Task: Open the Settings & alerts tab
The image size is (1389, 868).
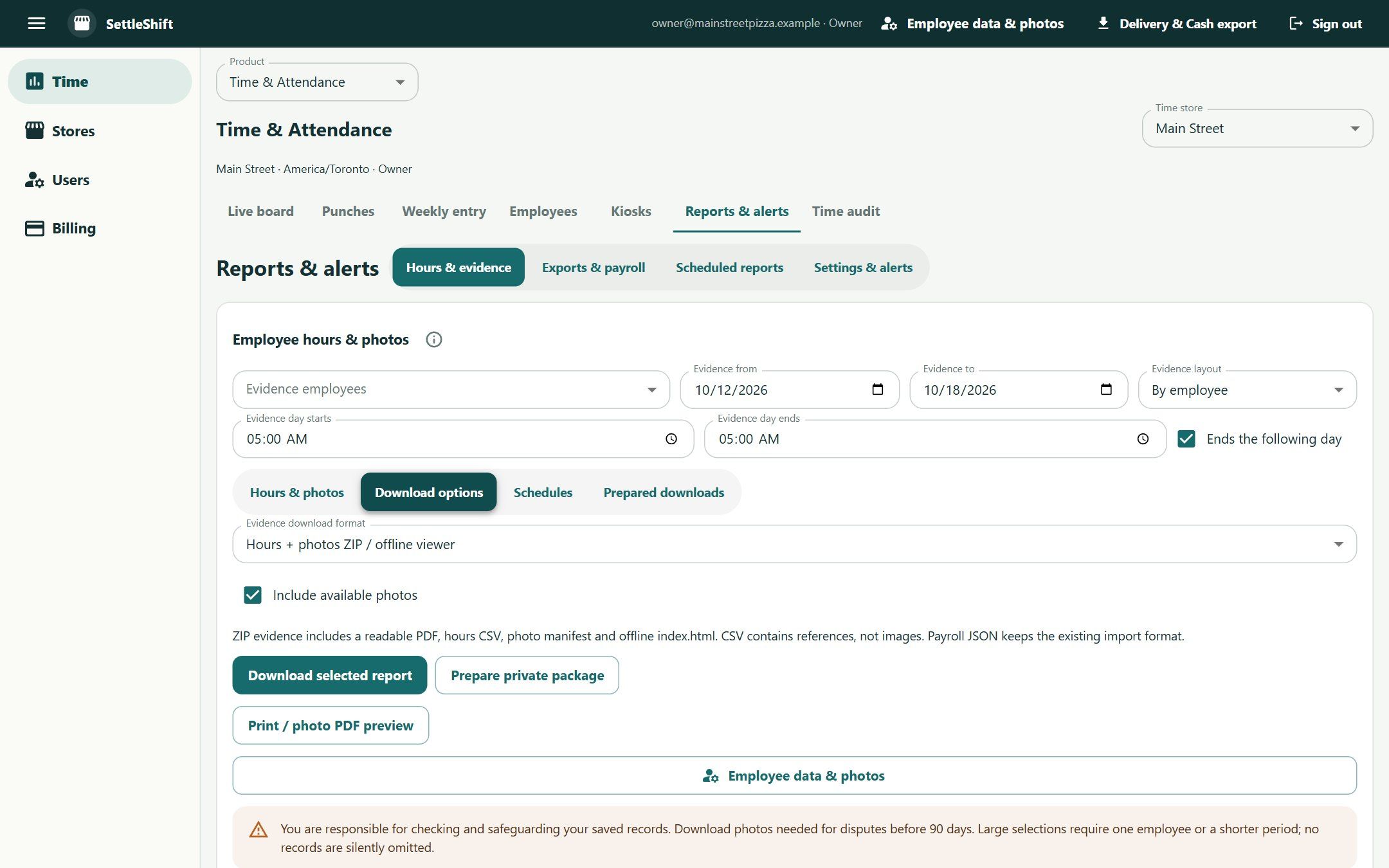Action: click(863, 267)
